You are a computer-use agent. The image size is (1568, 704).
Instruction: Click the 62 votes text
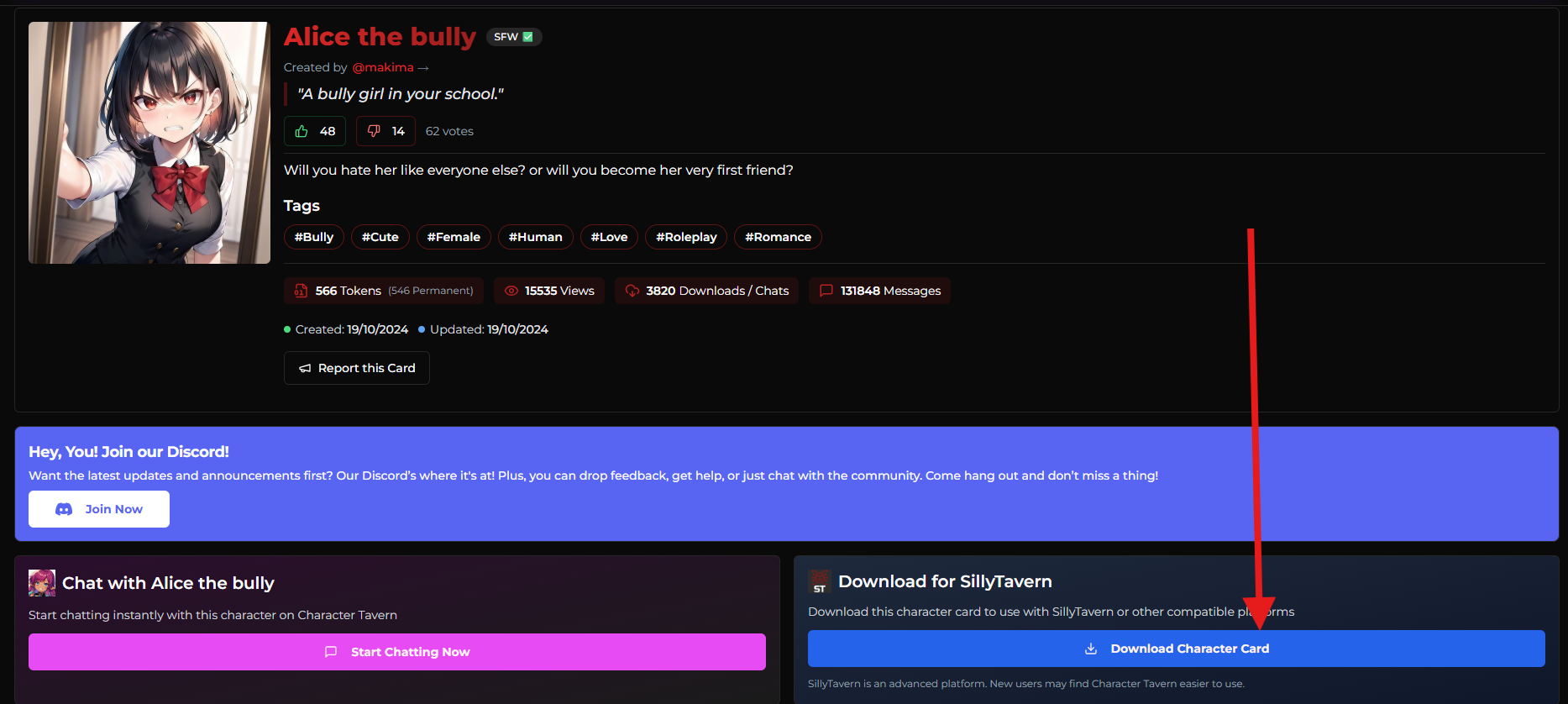449,131
